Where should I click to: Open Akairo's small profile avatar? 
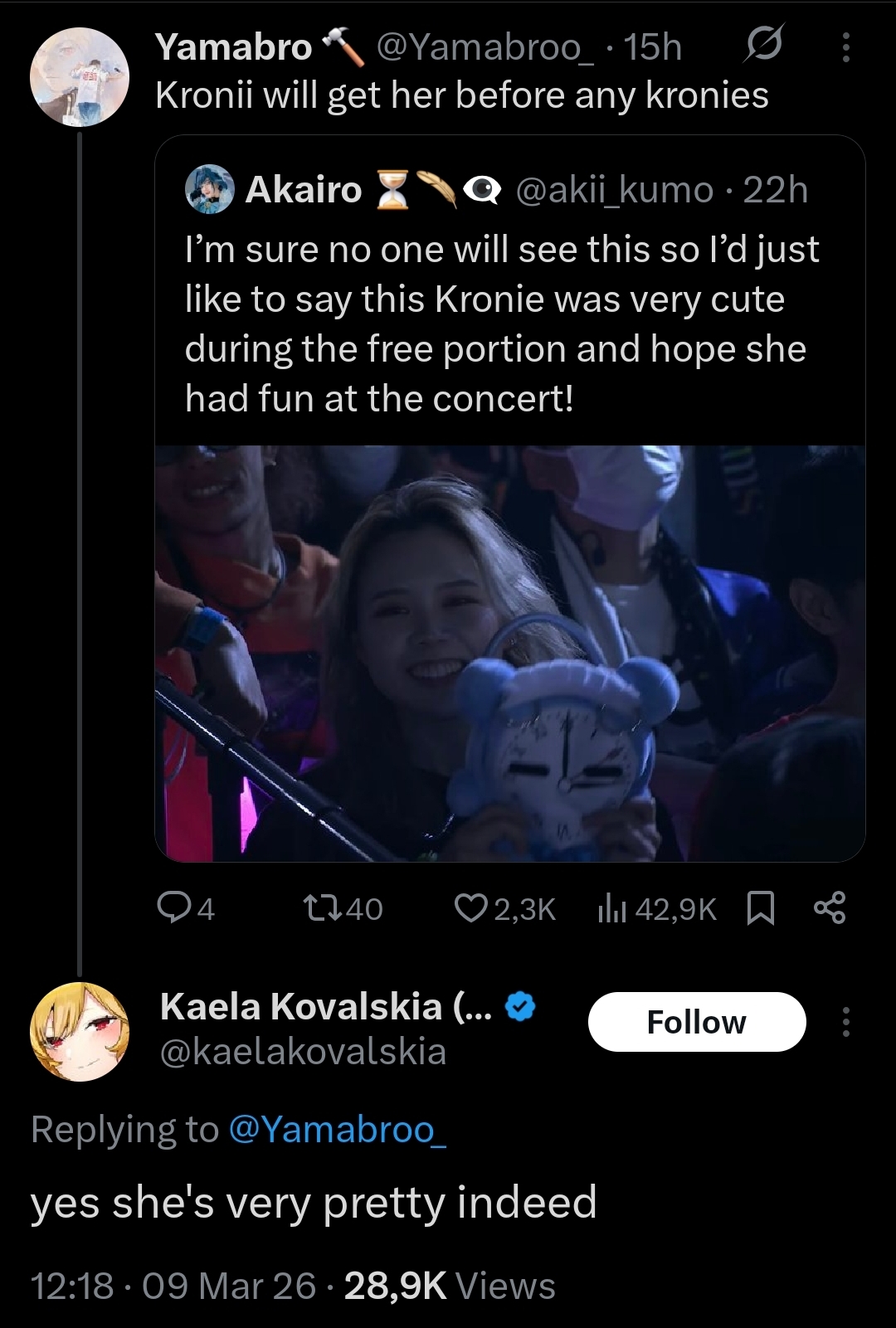coord(209,189)
